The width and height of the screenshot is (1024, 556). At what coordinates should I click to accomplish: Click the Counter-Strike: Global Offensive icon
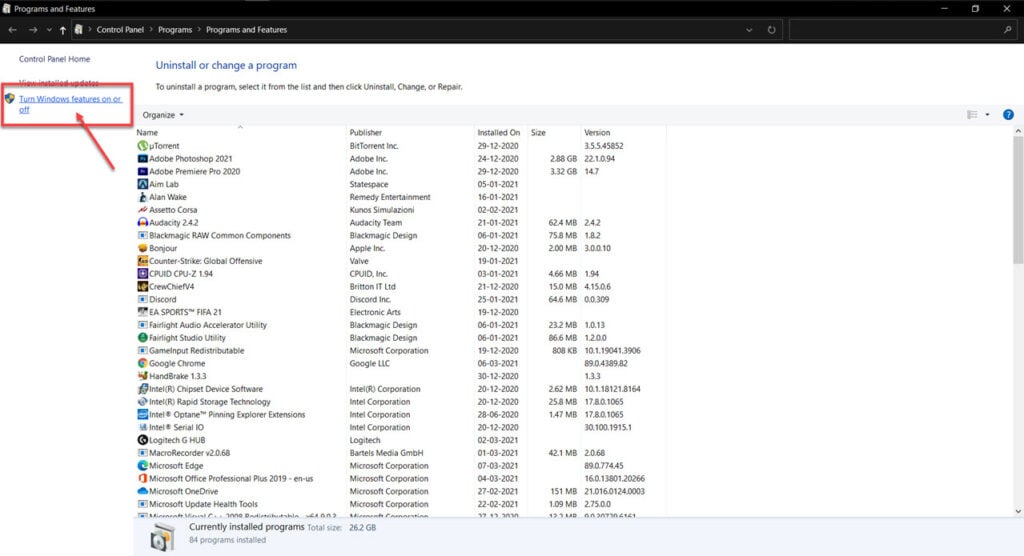point(142,261)
